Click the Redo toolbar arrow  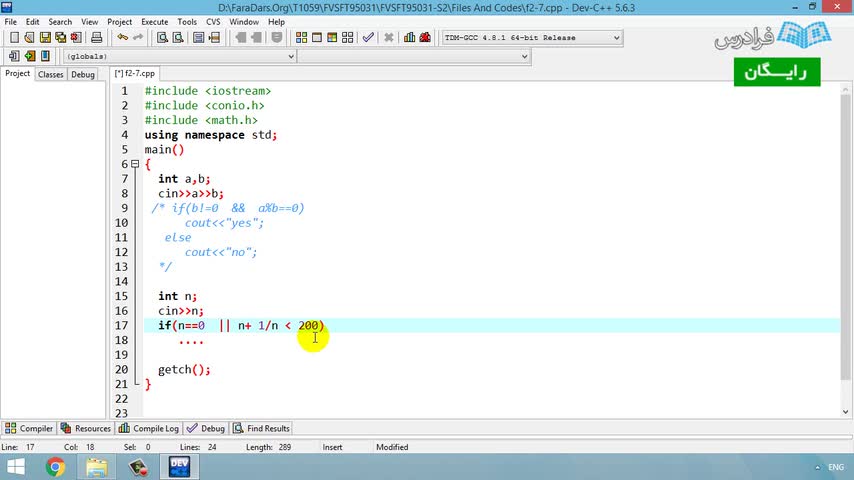[138, 38]
